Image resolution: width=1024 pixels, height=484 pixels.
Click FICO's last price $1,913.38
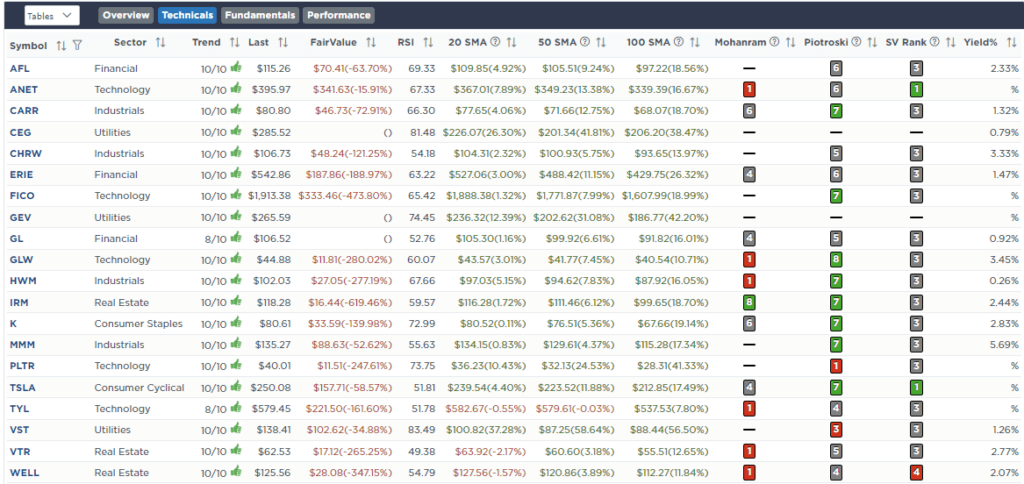[x=269, y=196]
